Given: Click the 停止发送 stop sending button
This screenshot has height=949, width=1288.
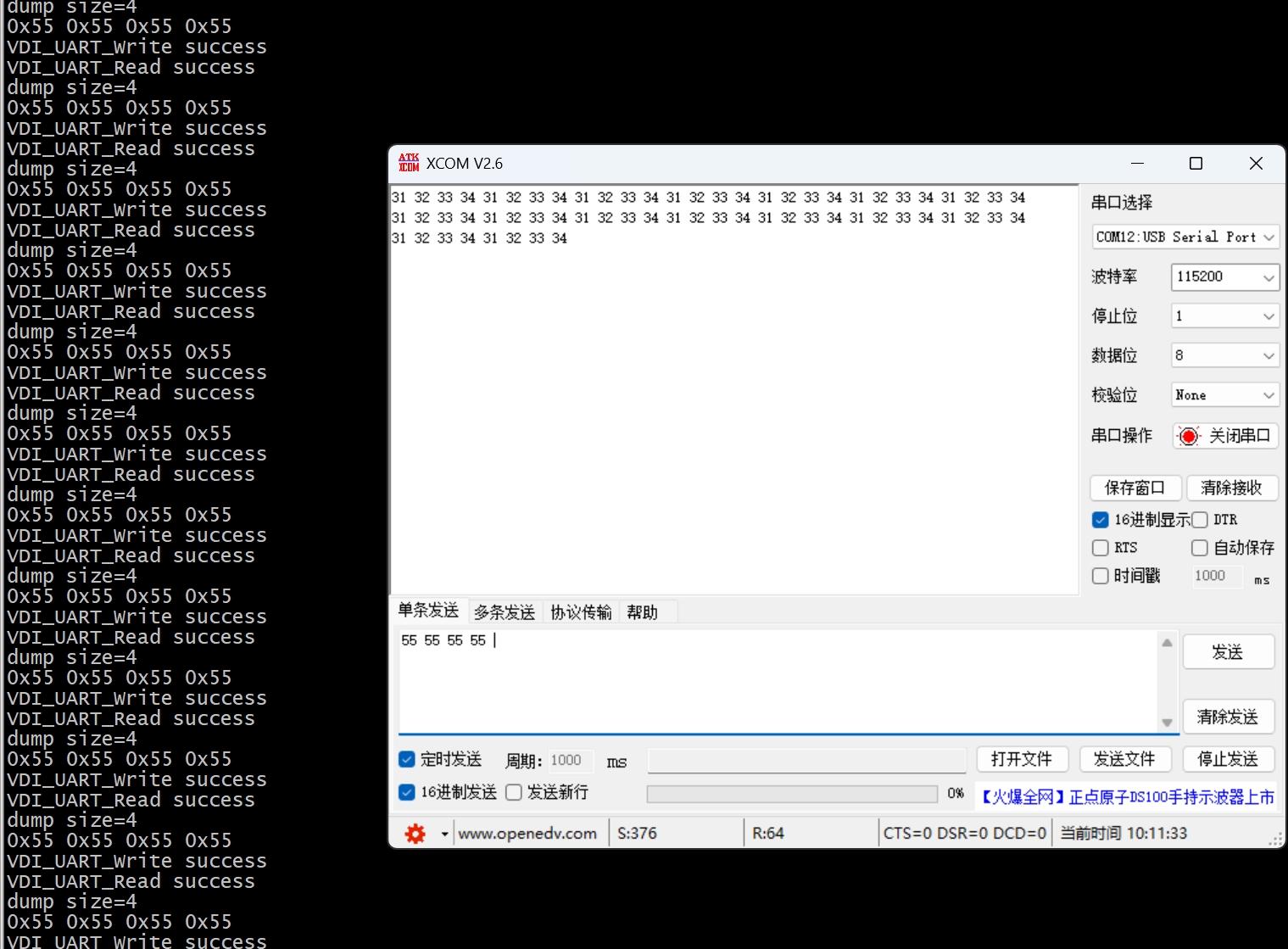Looking at the screenshot, I should [1228, 759].
